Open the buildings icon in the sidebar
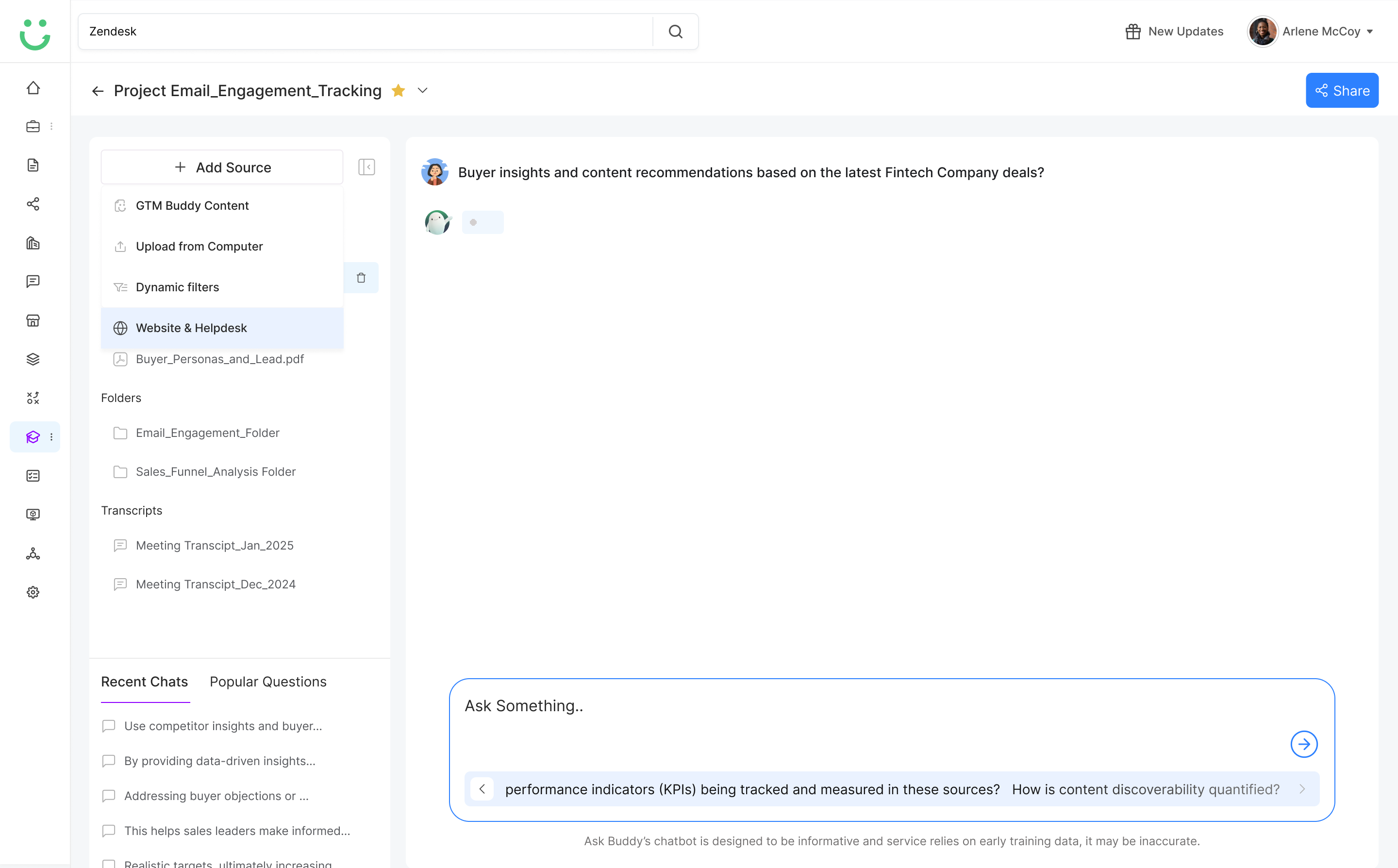The image size is (1398, 868). (33, 243)
